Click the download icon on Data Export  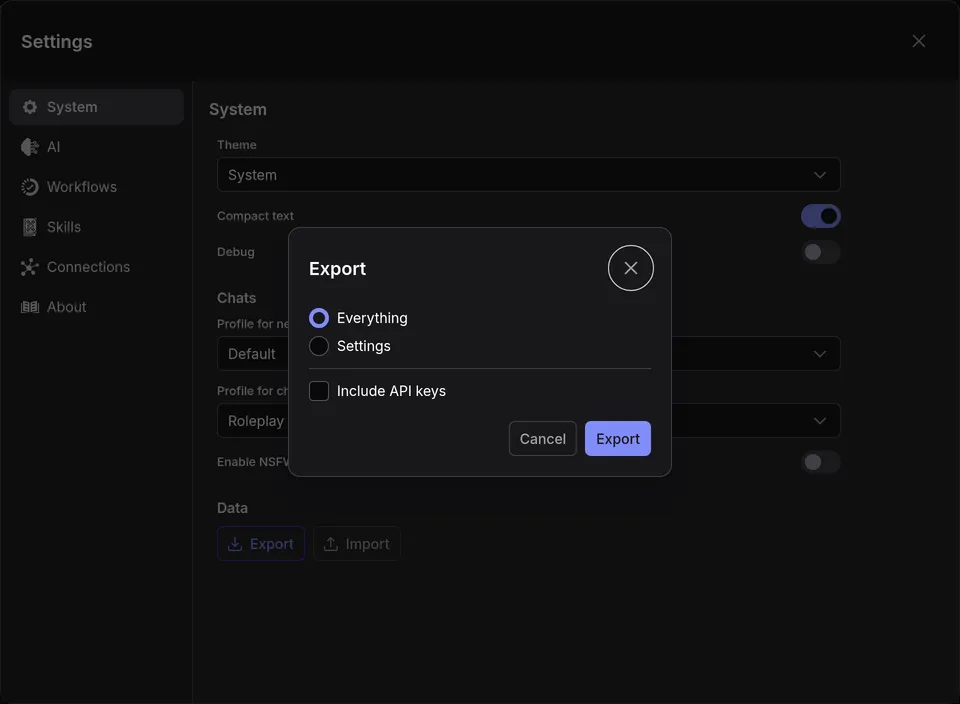(x=234, y=544)
